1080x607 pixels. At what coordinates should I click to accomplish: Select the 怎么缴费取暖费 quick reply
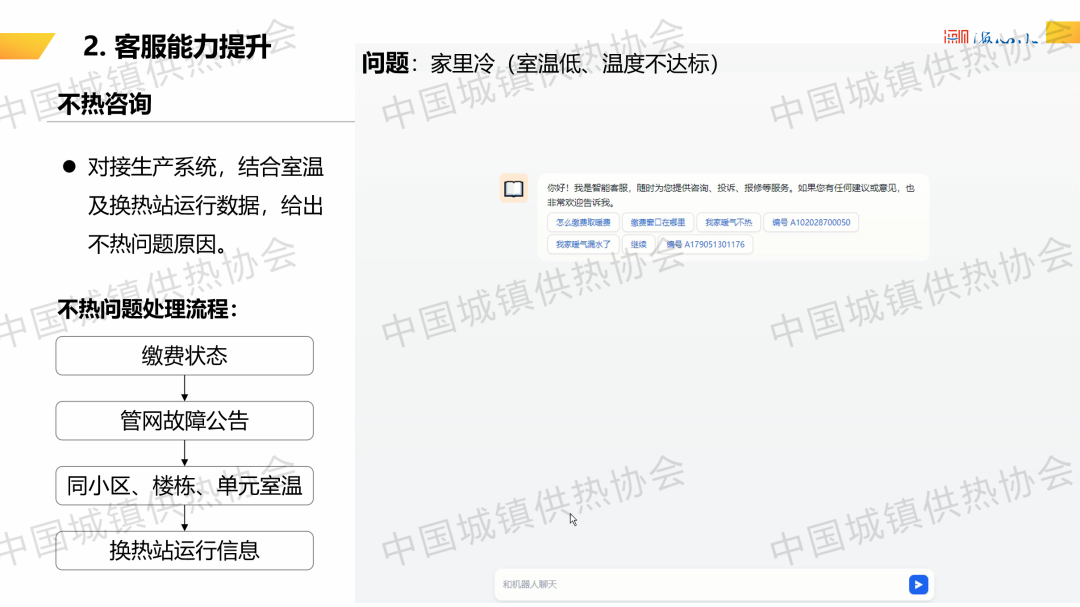[x=583, y=223]
